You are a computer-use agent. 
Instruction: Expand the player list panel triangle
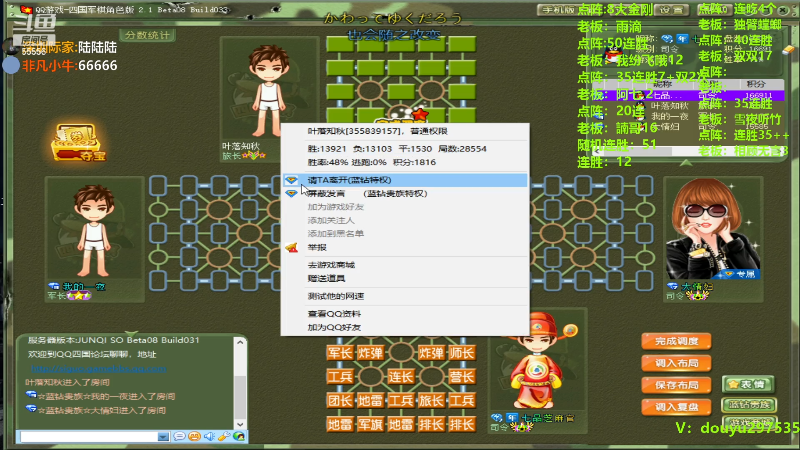[x=686, y=163]
